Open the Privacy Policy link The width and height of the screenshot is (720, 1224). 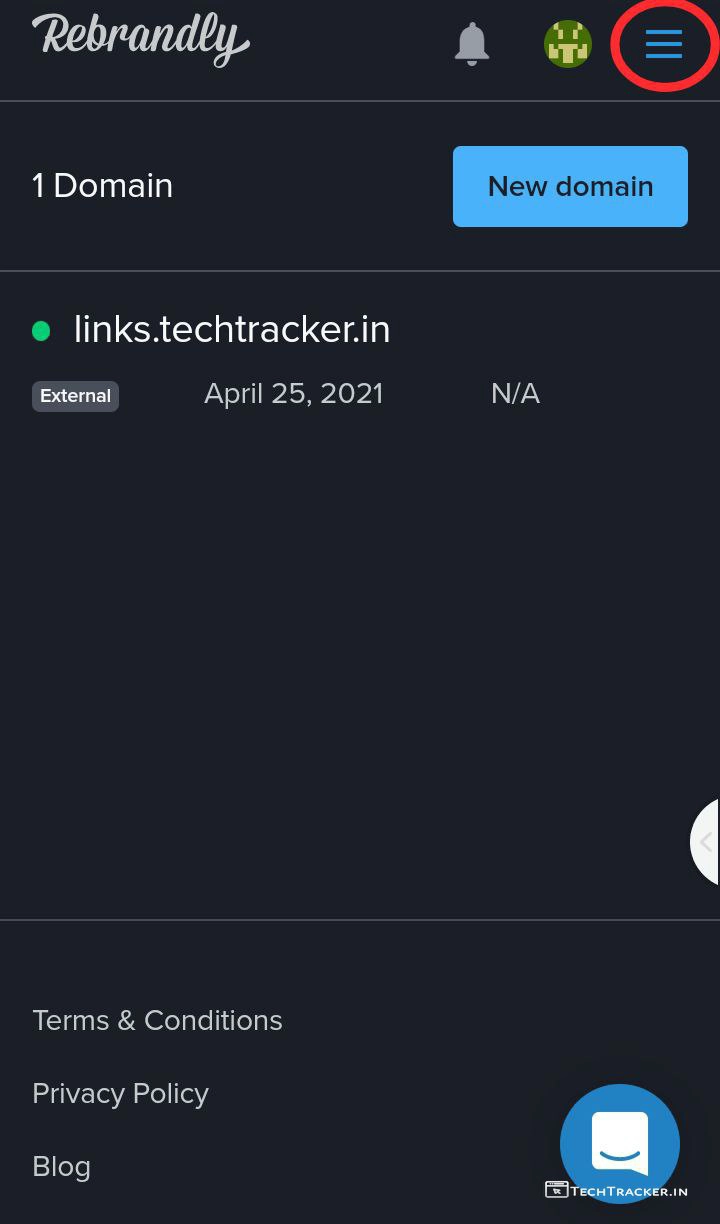click(120, 1093)
